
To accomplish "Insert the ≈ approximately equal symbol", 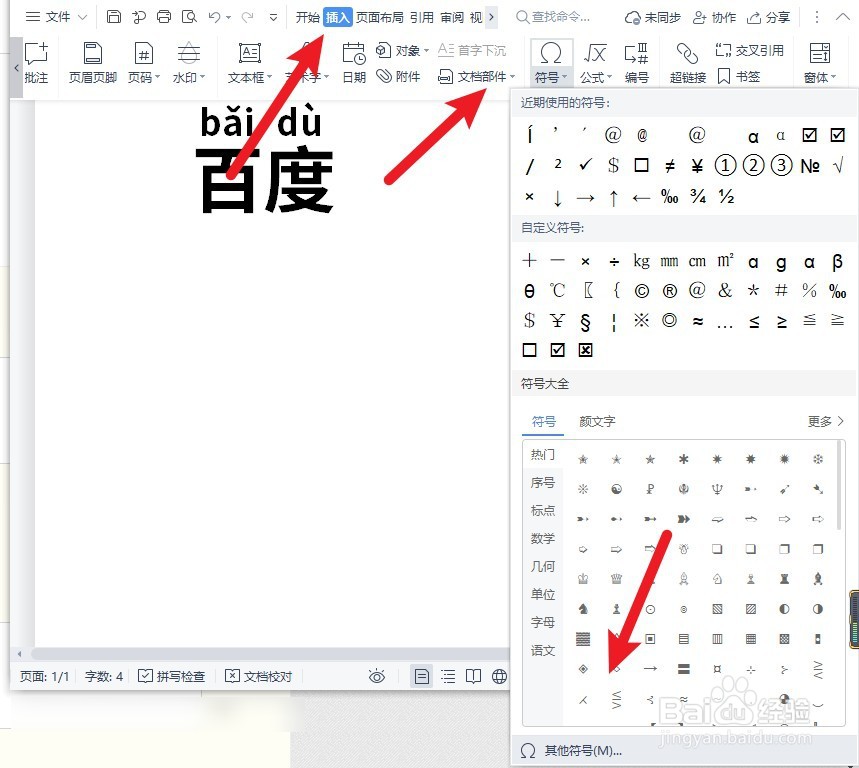I will coord(697,321).
